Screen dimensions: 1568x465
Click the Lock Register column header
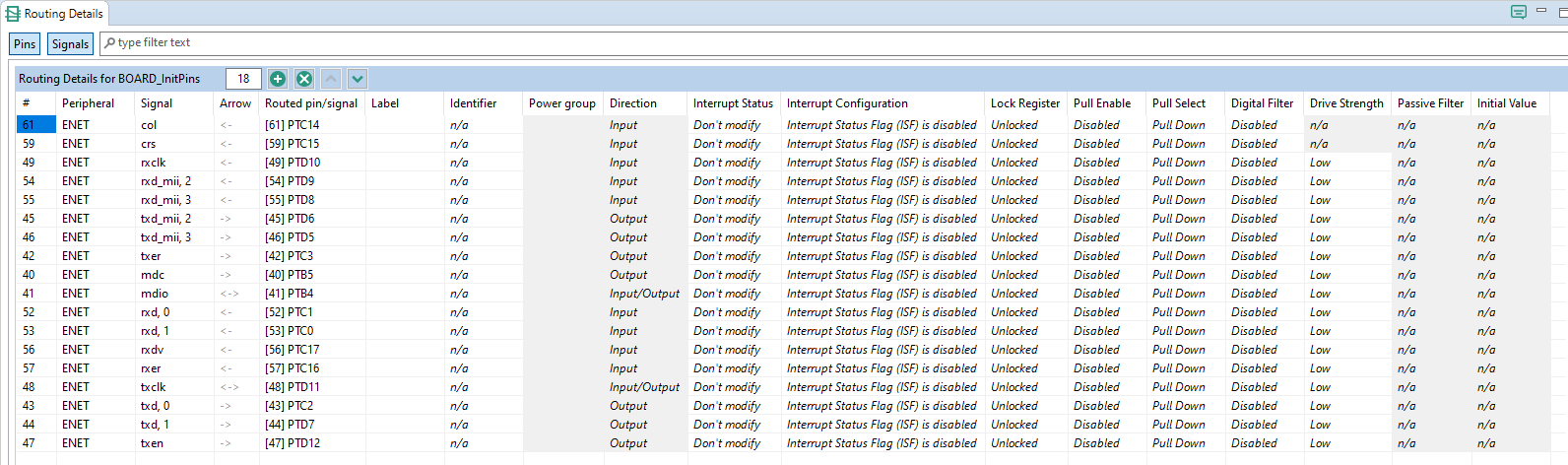(1026, 102)
